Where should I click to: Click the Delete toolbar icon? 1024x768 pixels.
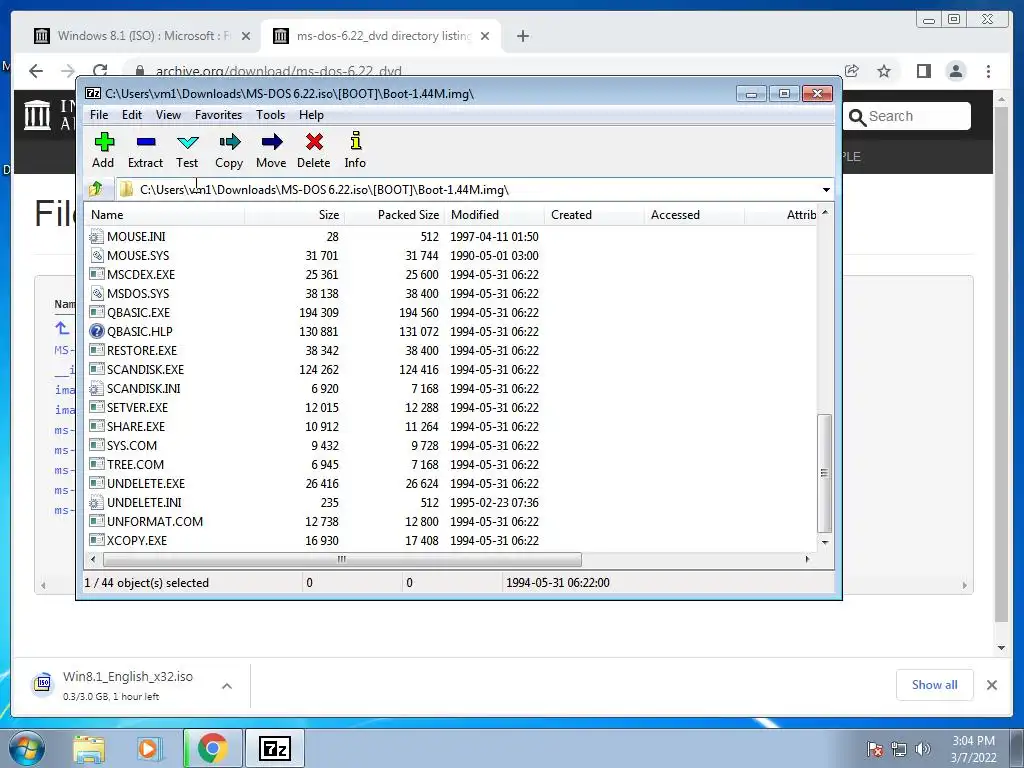pyautogui.click(x=314, y=142)
